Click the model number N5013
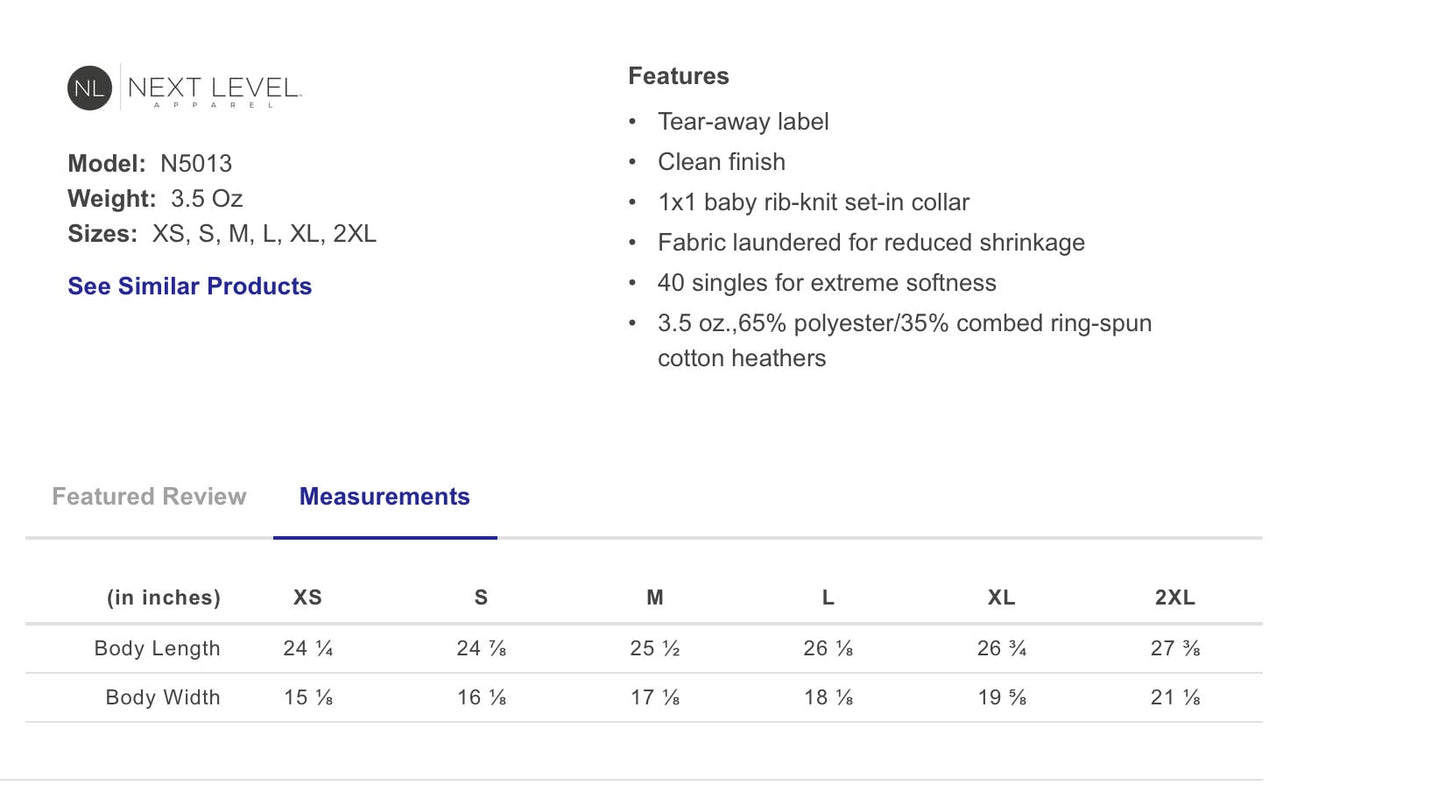1445x785 pixels. point(196,164)
